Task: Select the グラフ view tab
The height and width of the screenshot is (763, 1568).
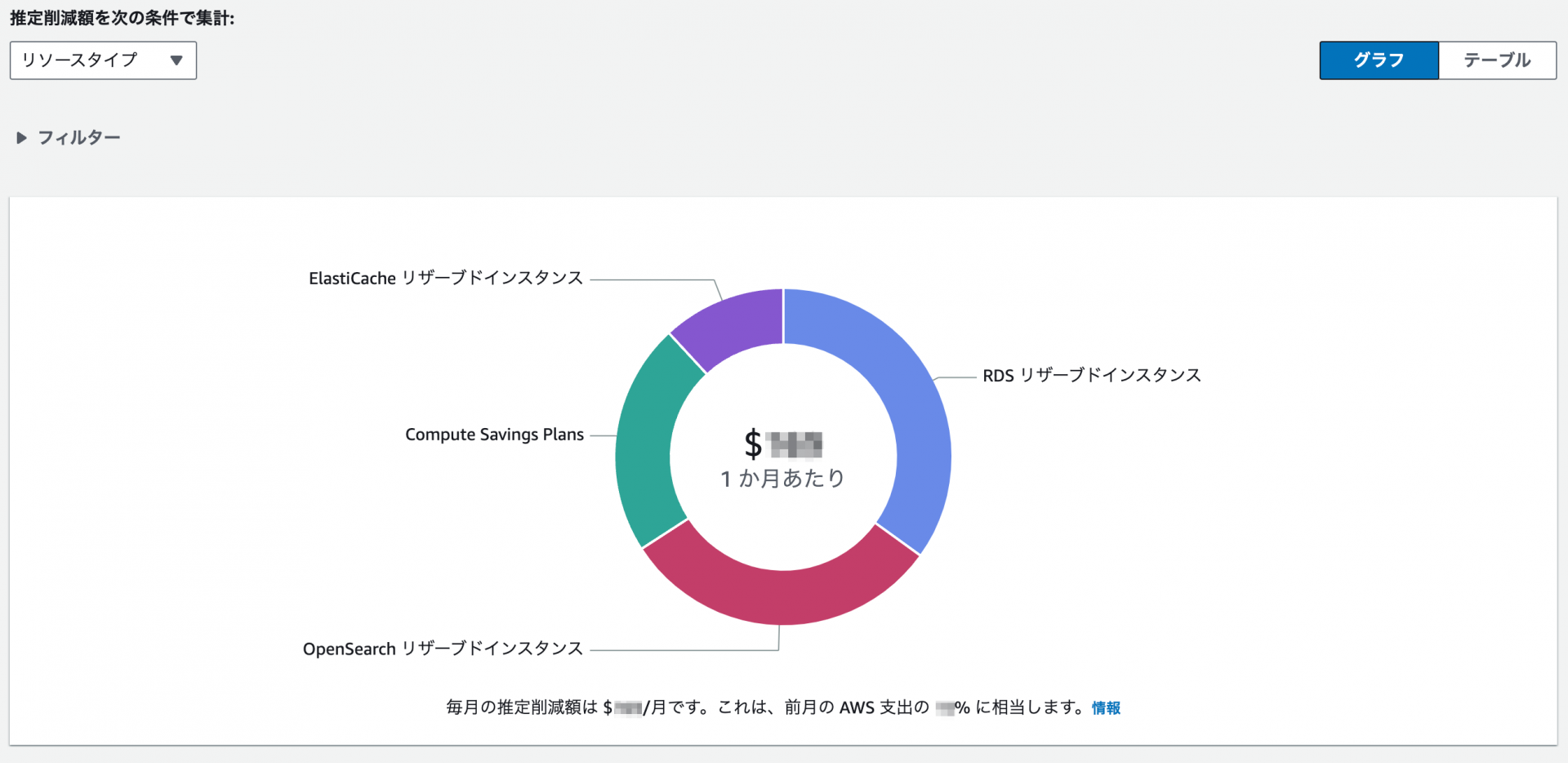Action: (x=1379, y=60)
